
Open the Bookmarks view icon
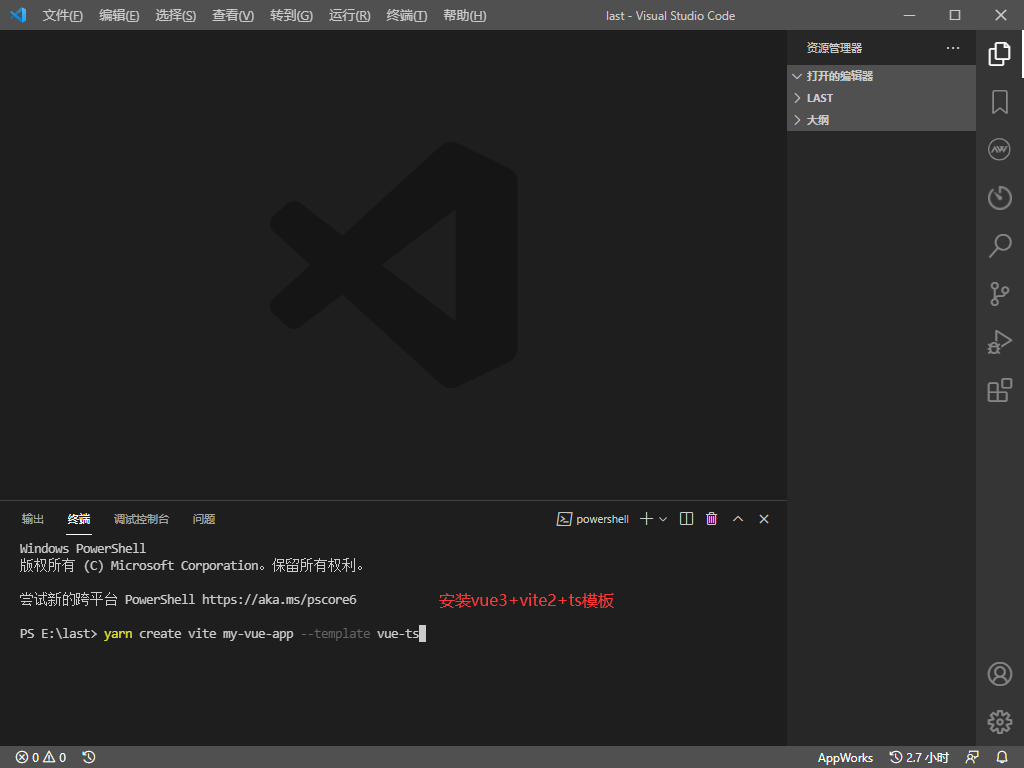pos(999,102)
